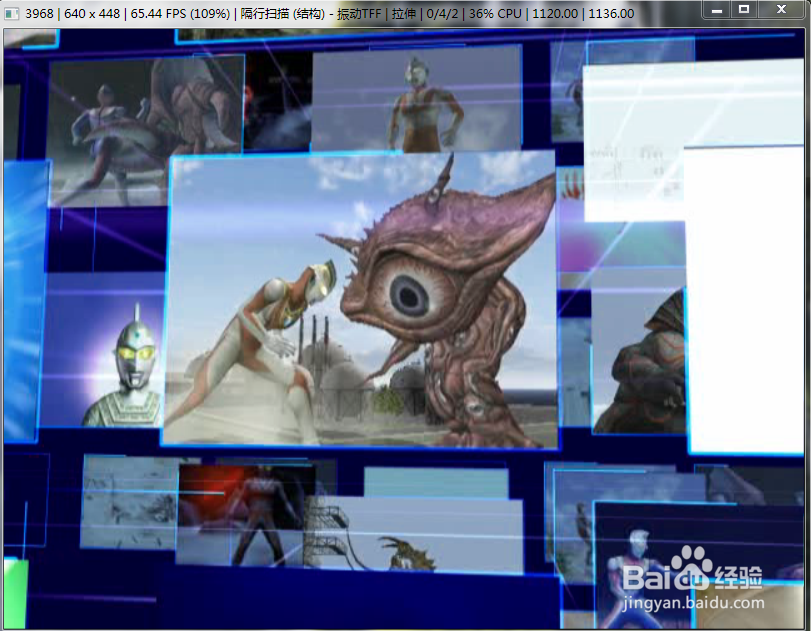Click the emulator window icon in title bar
Screen dimensions: 811x631
(x=11, y=13)
